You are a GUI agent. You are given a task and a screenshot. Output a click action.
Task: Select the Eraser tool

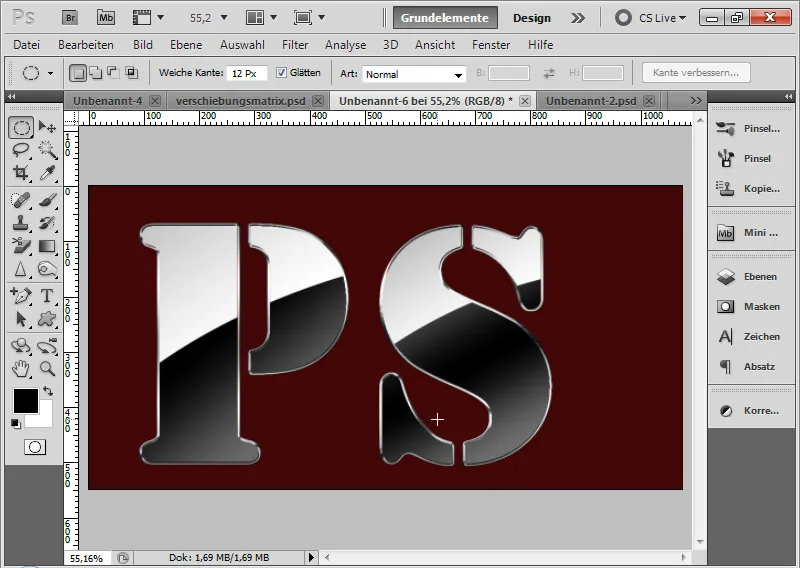pyautogui.click(x=21, y=246)
